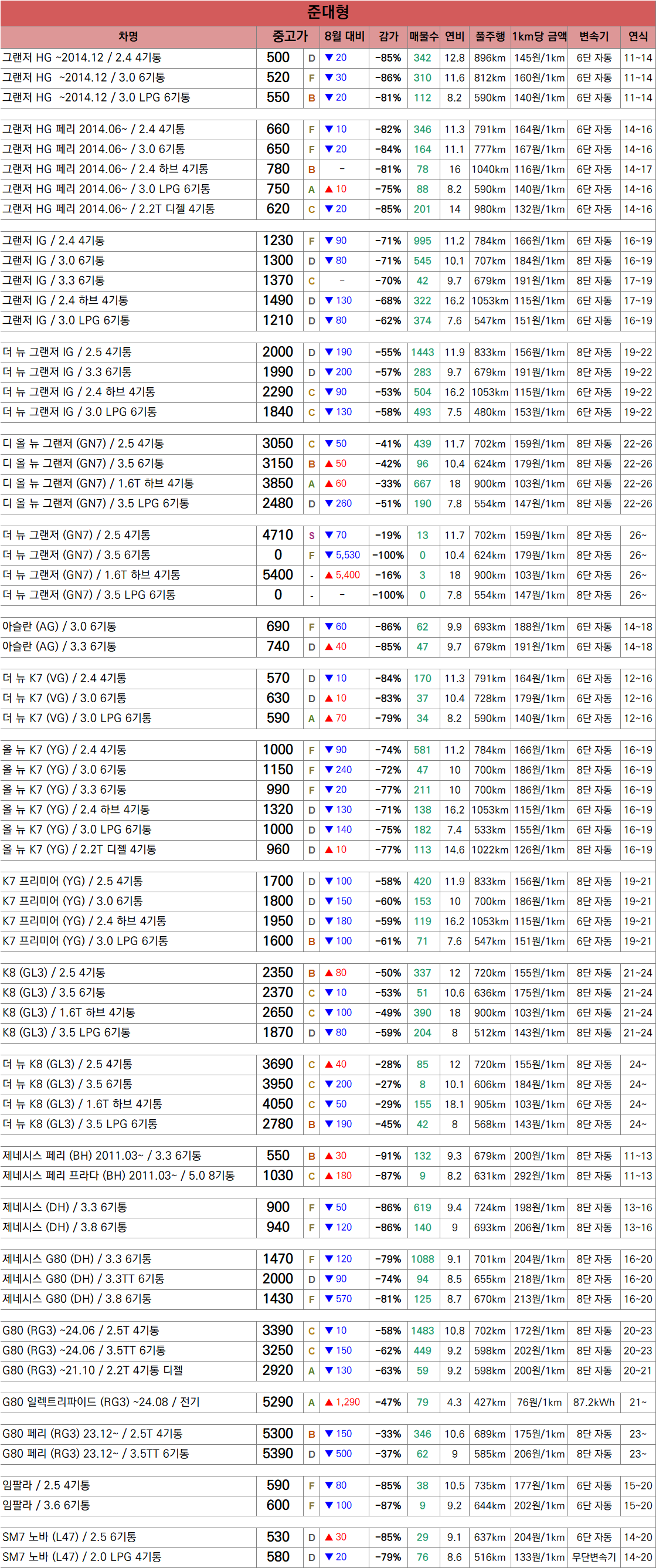Click price 5290 for G80 일렉트리파이드 전기
Viewport: 656px width, 1568px height.
point(278,1403)
